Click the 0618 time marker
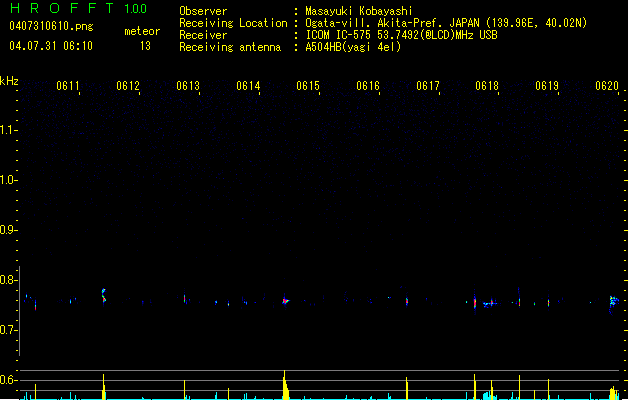The width and height of the screenshot is (629, 400). (x=487, y=86)
